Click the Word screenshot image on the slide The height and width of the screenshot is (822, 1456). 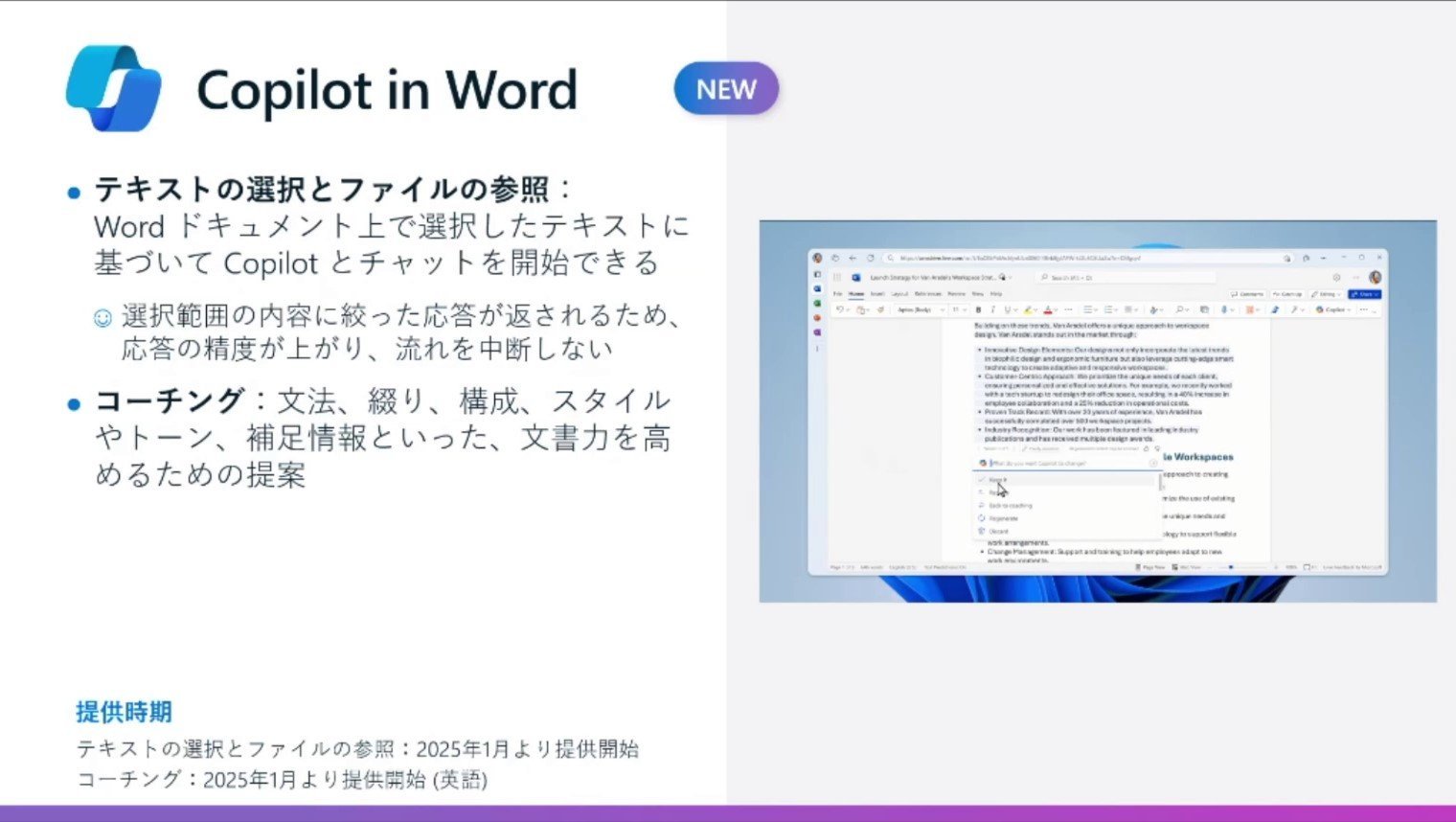pos(1098,411)
